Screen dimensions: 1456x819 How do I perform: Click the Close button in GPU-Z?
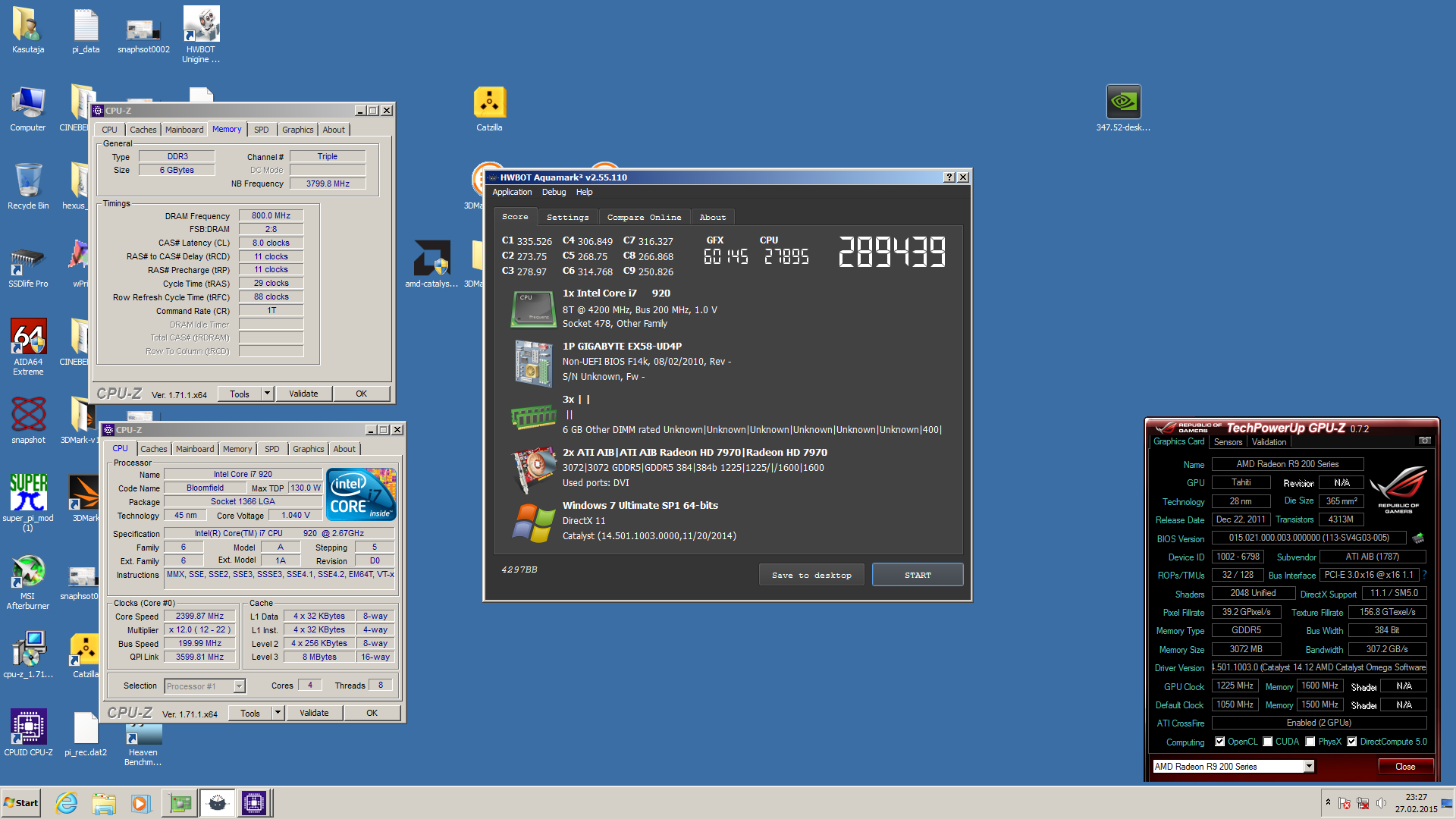[x=1405, y=767]
